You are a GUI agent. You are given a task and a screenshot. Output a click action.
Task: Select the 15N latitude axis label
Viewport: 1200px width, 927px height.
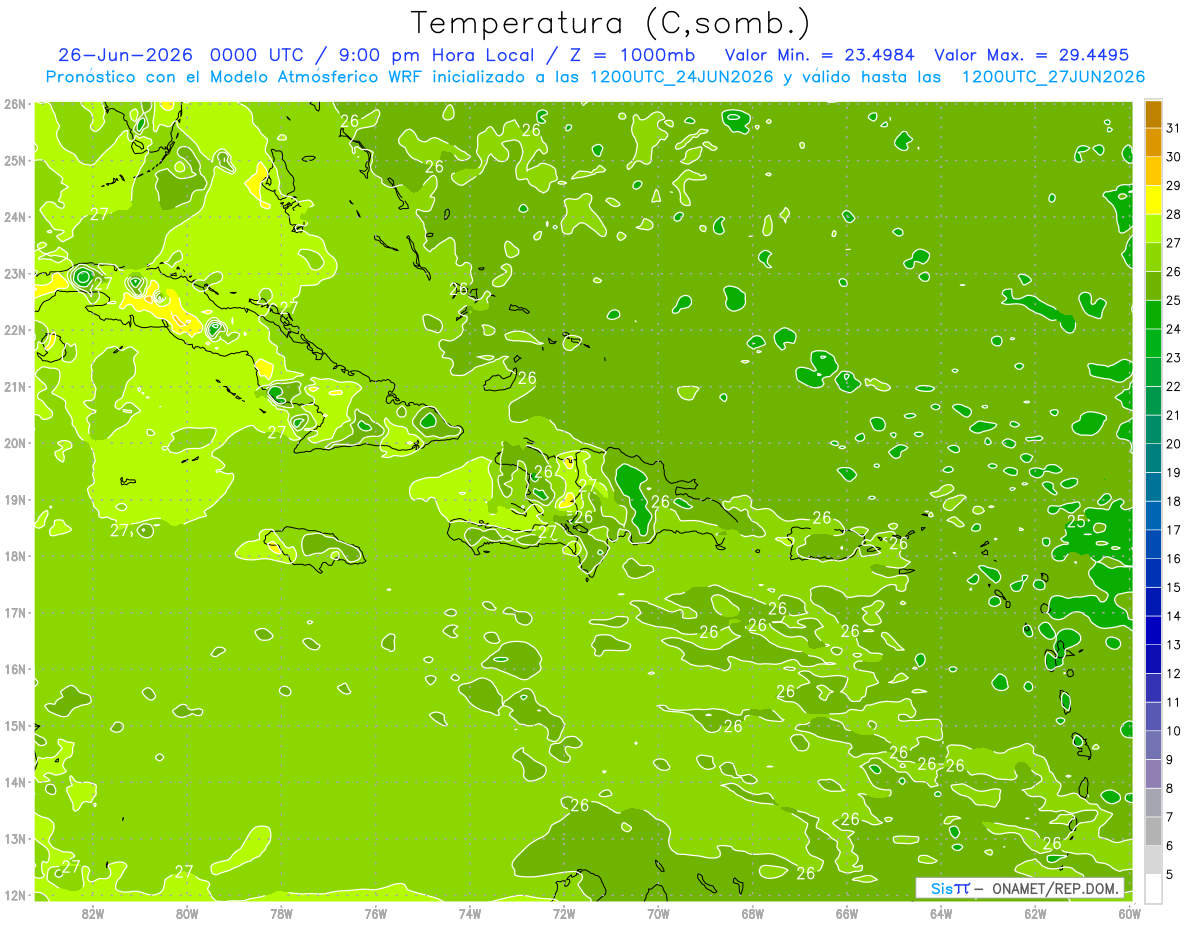(15, 726)
